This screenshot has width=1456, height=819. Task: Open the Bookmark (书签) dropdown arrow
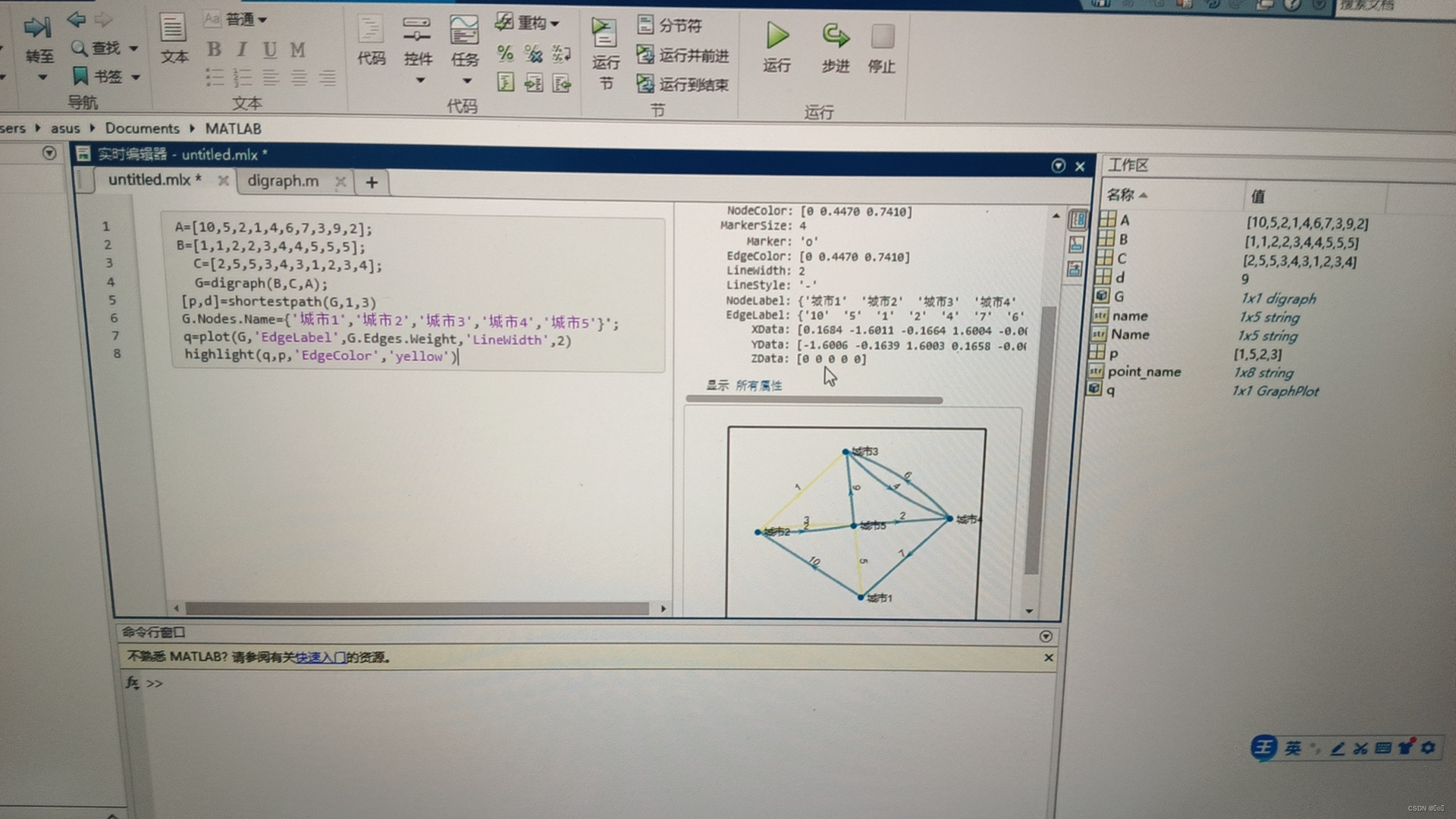point(136,77)
